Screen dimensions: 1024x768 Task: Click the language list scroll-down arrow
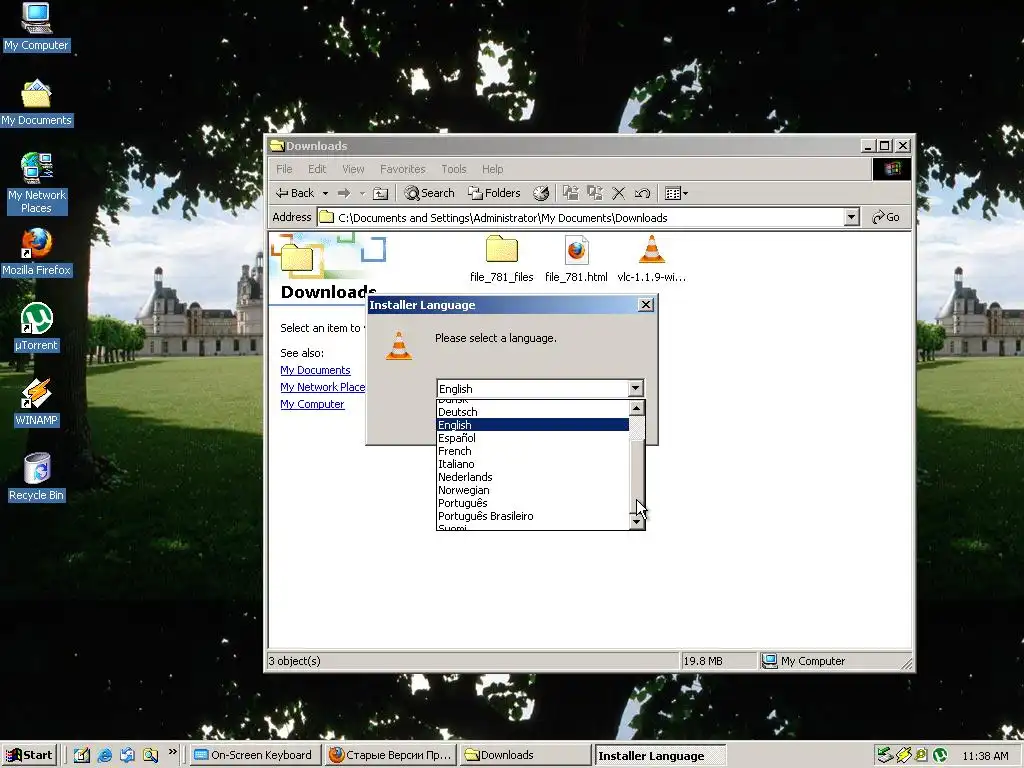637,522
